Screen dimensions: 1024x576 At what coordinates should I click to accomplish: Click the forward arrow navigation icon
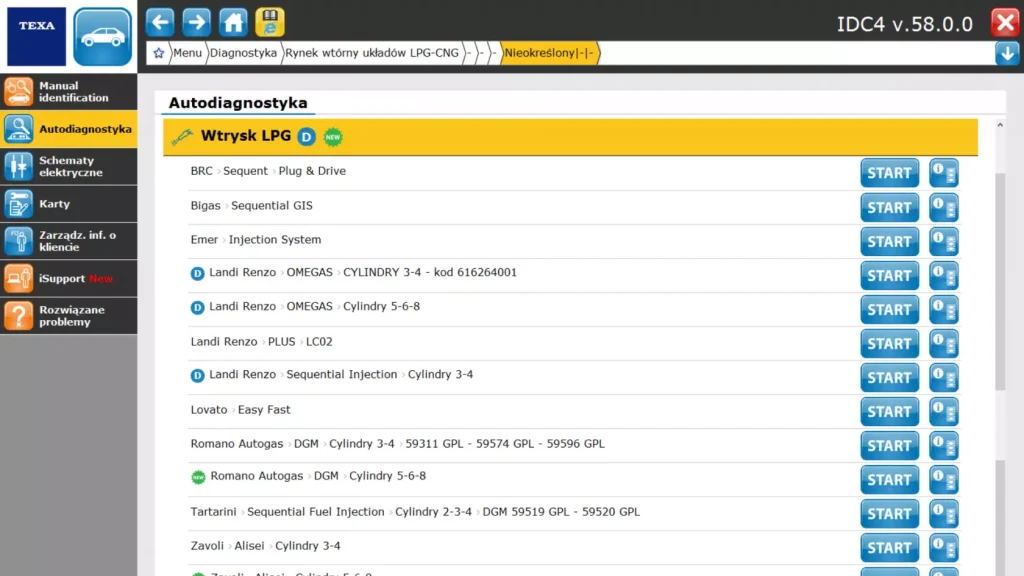(x=197, y=21)
